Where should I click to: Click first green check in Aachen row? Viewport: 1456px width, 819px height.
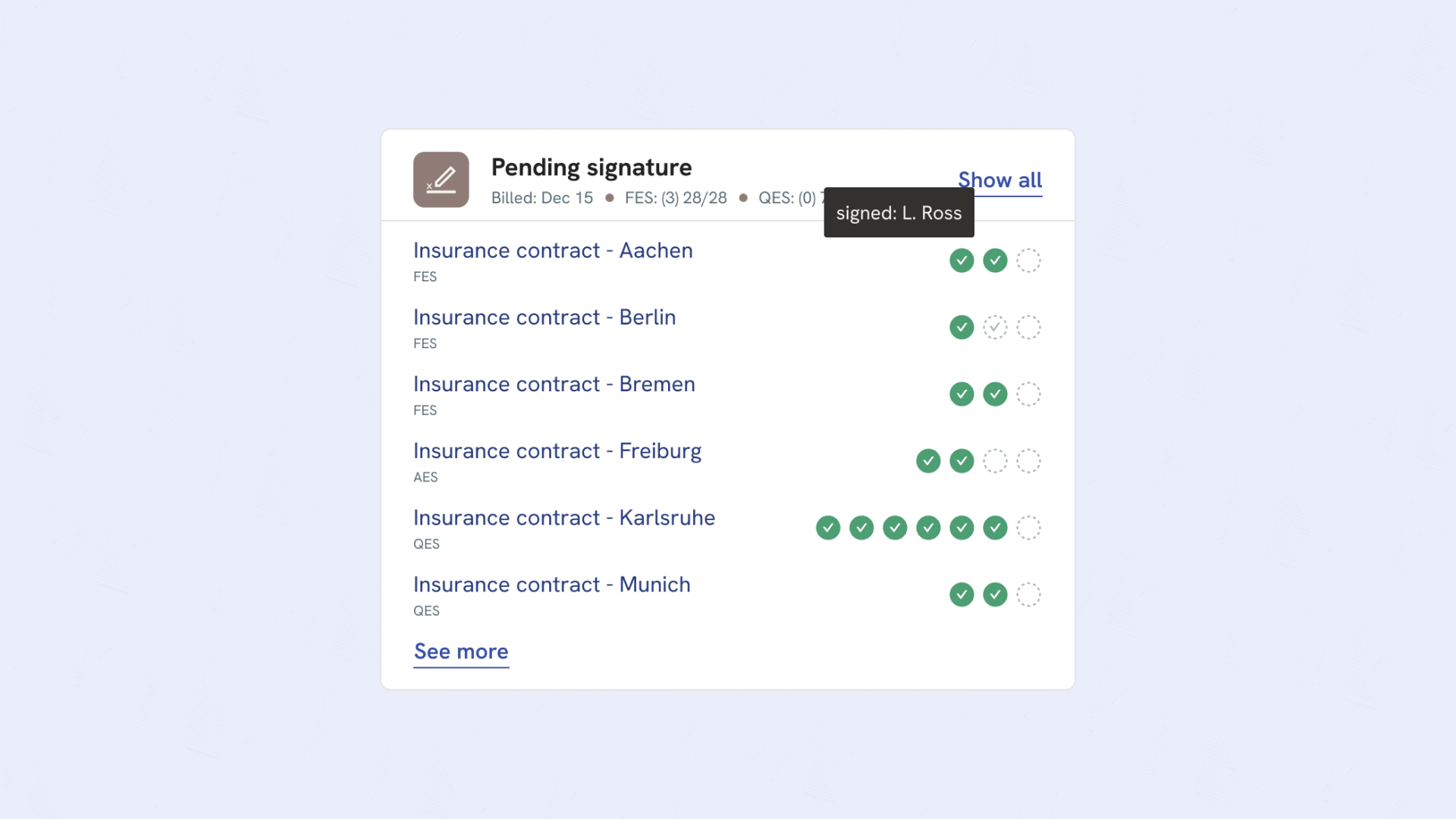962,260
